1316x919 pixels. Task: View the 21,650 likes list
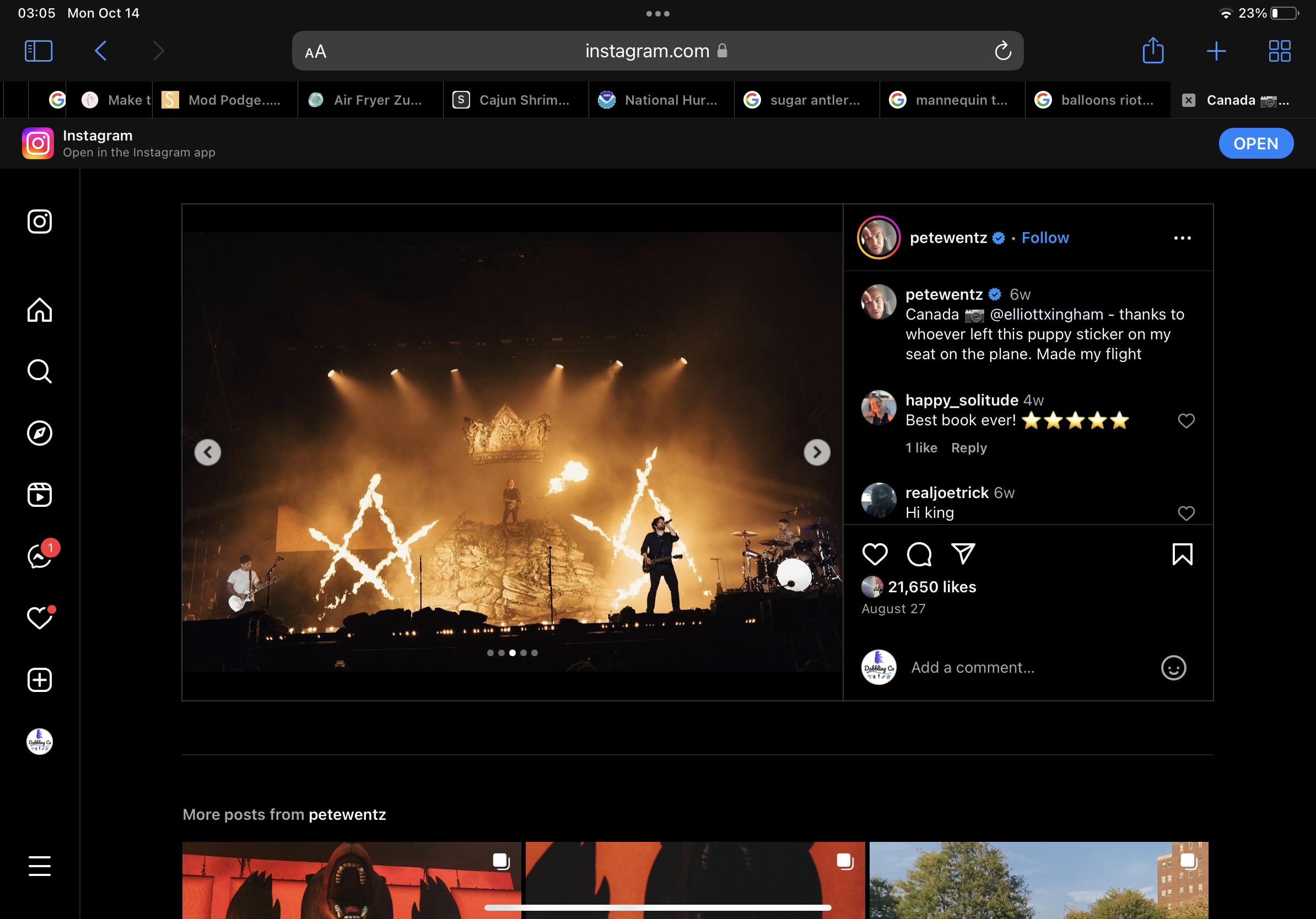(x=931, y=587)
